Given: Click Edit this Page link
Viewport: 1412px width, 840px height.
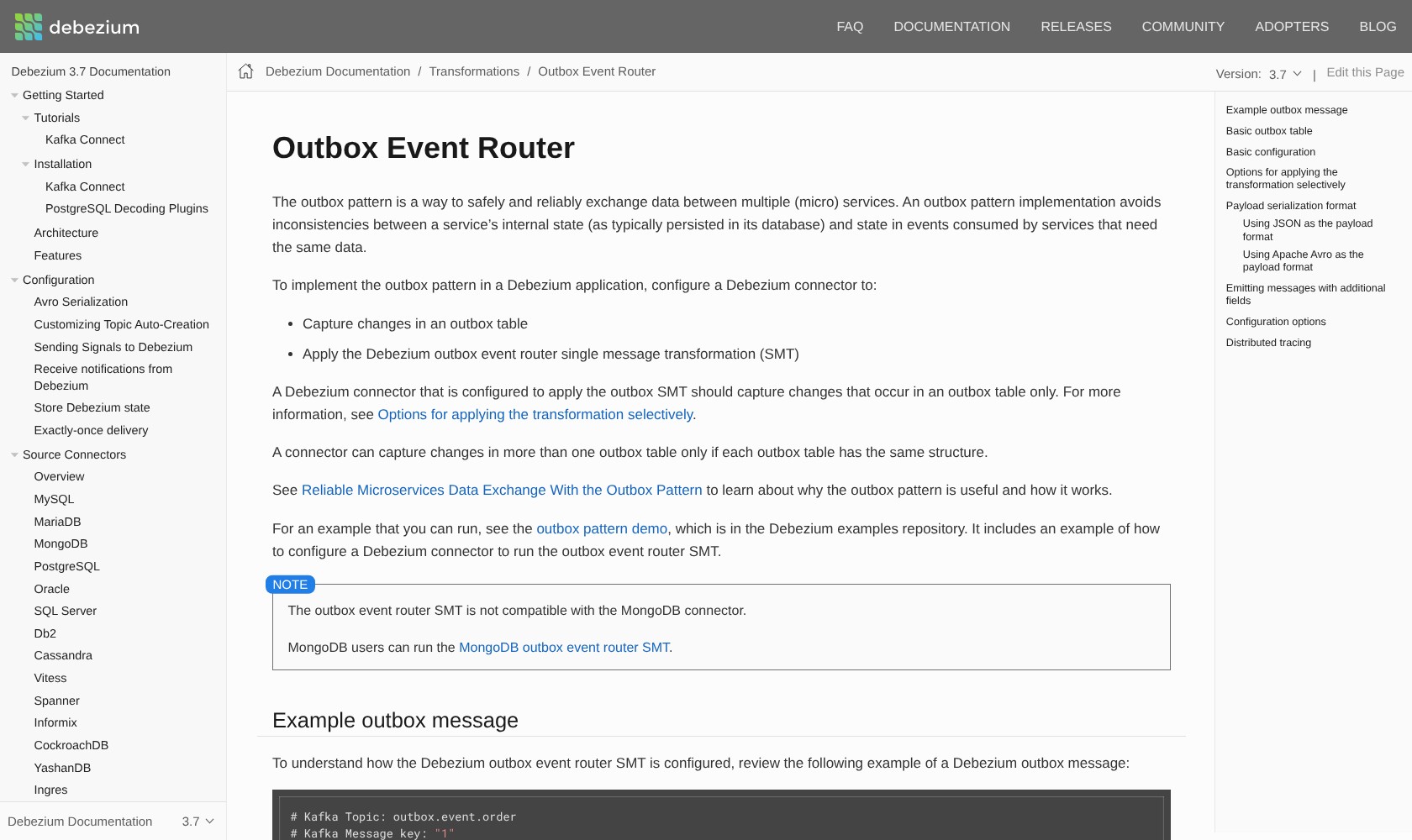Looking at the screenshot, I should [x=1365, y=72].
